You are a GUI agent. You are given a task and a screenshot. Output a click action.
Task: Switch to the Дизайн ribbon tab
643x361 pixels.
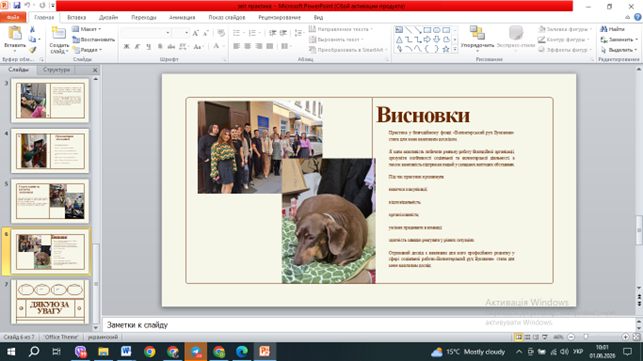pyautogui.click(x=108, y=17)
